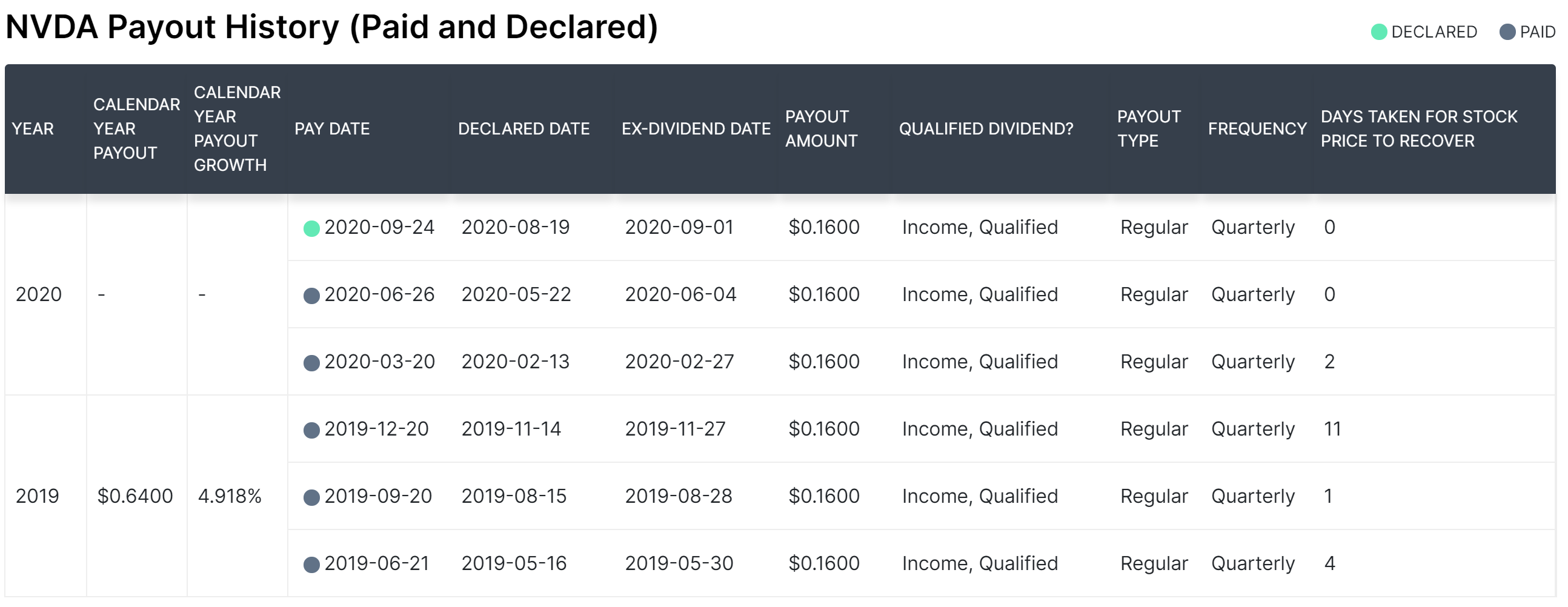Sort by the DECLARED DATE column header

[523, 129]
